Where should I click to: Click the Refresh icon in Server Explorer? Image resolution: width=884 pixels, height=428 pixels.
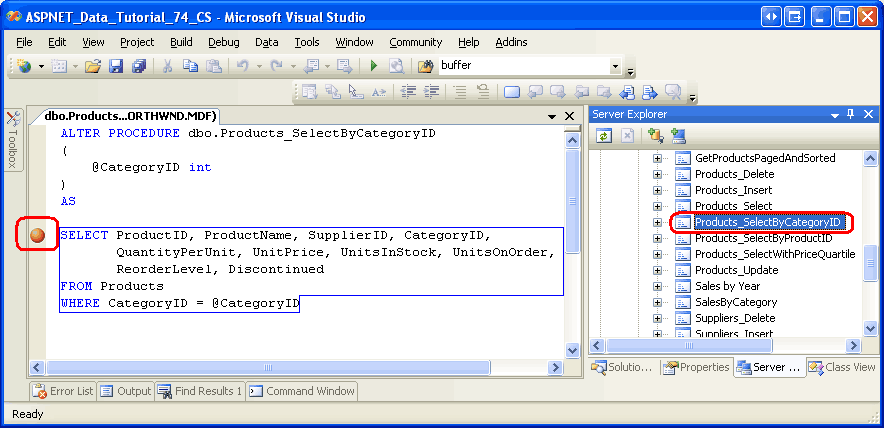tap(604, 136)
